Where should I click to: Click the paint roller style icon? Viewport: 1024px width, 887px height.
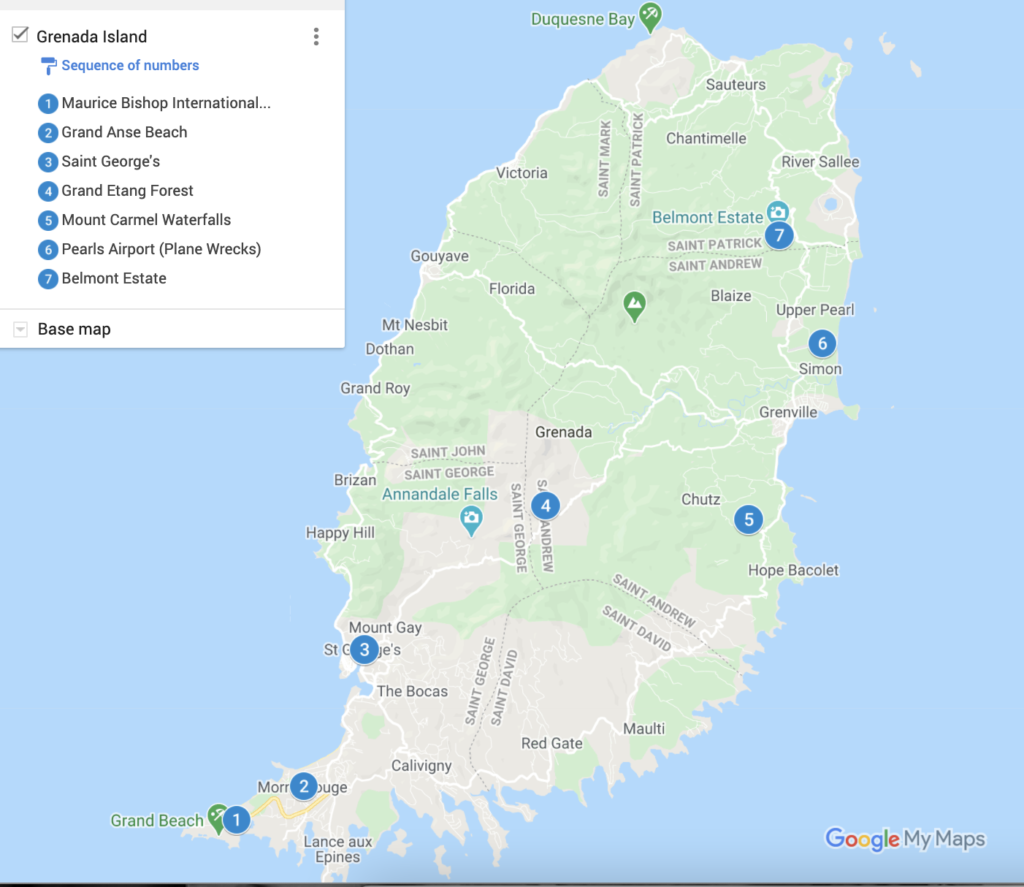coord(48,66)
